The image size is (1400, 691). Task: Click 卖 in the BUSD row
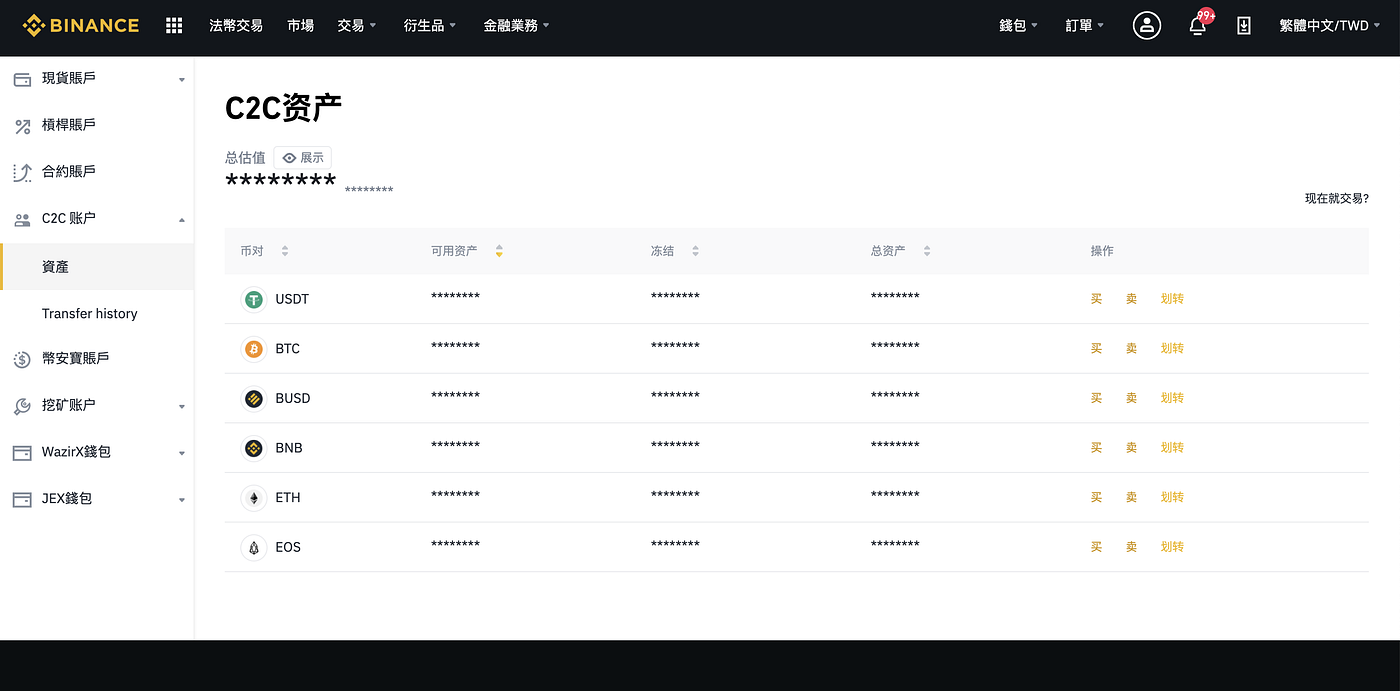pos(1131,398)
